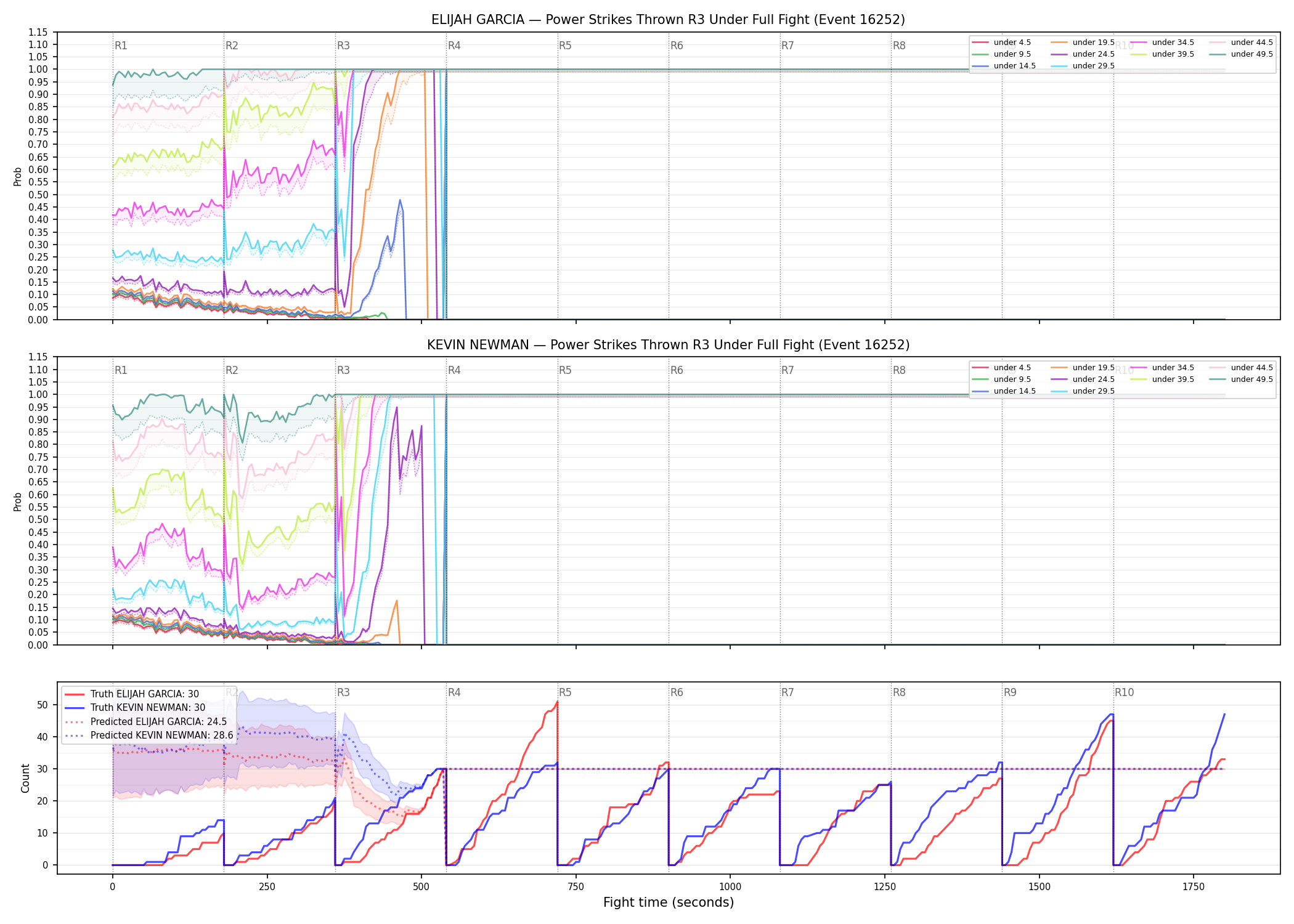Click the Elijah Garcia chart title
The image size is (1294, 924).
pyautogui.click(x=668, y=20)
